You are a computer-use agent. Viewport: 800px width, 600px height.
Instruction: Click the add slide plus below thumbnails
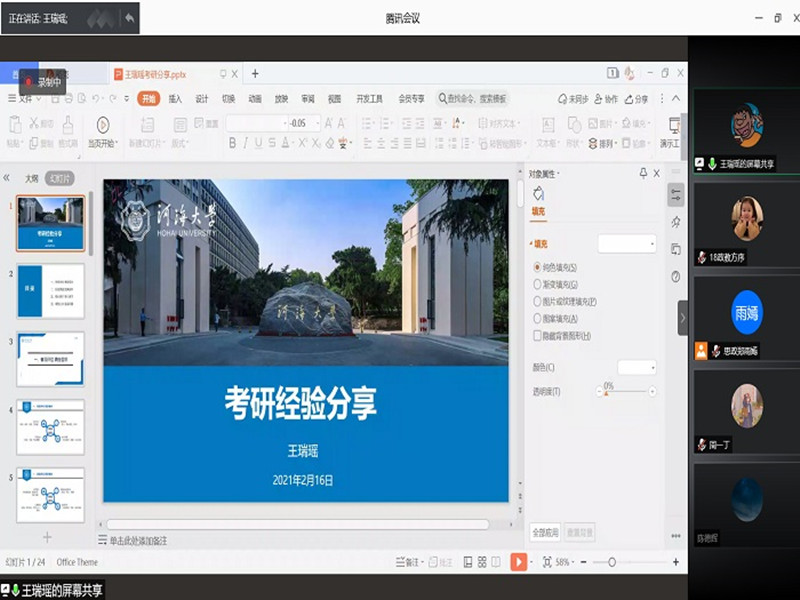point(46,537)
